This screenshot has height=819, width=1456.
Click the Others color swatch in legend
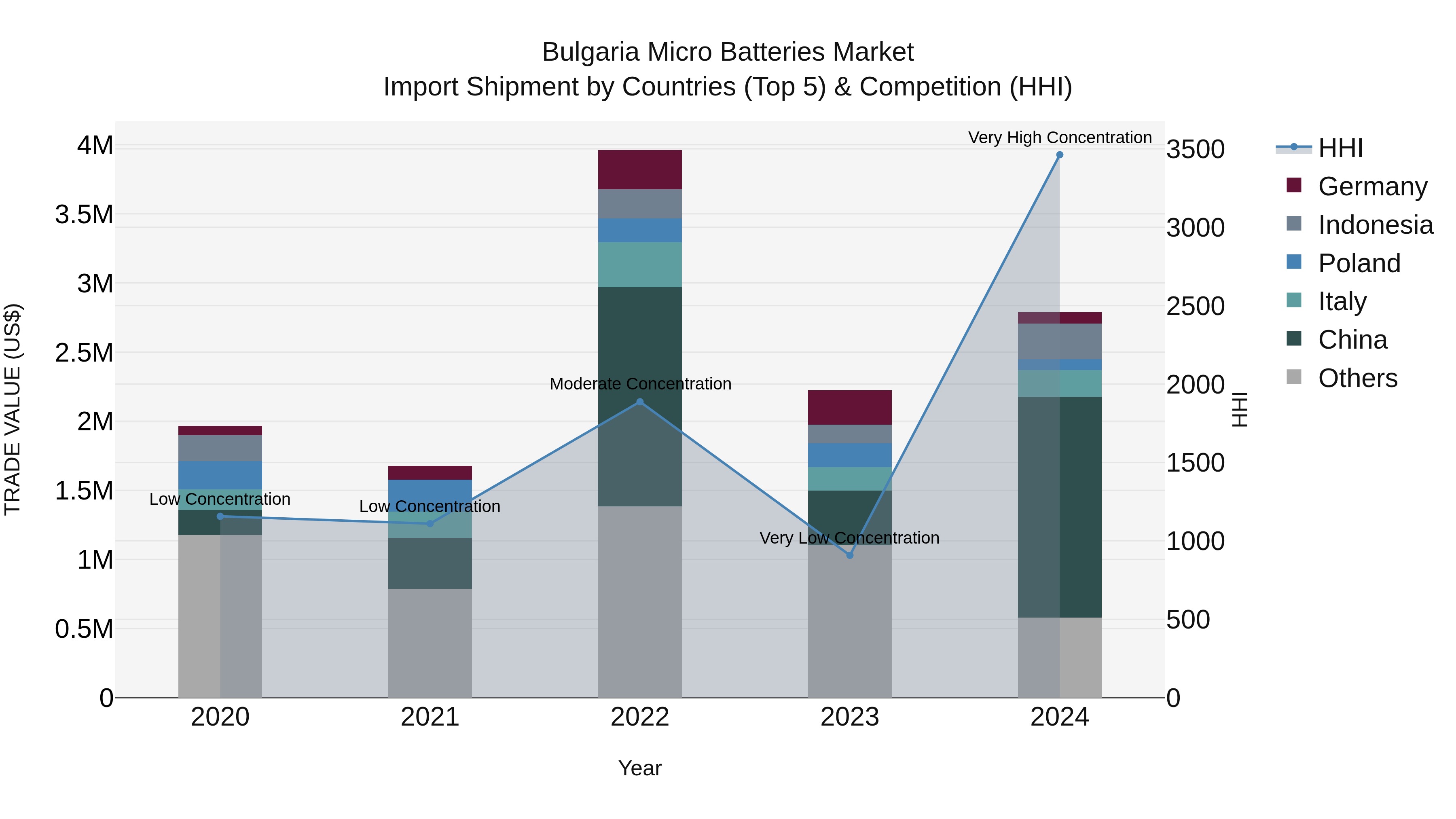click(x=1294, y=377)
